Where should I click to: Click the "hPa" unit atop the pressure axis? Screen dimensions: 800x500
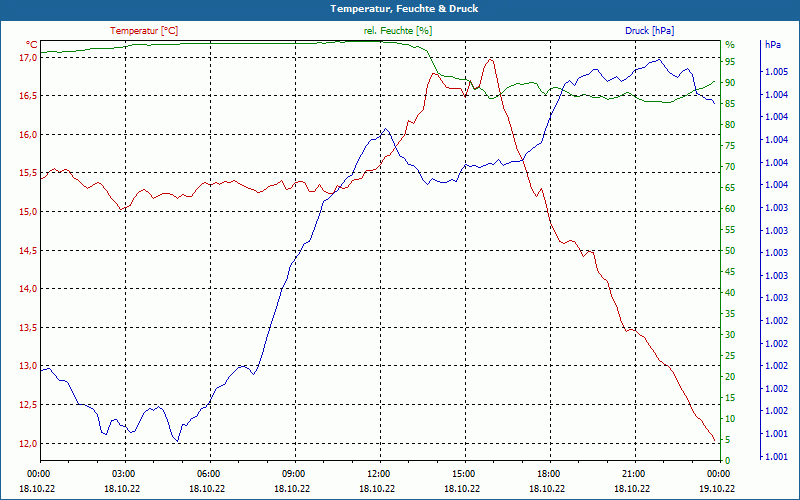773,45
